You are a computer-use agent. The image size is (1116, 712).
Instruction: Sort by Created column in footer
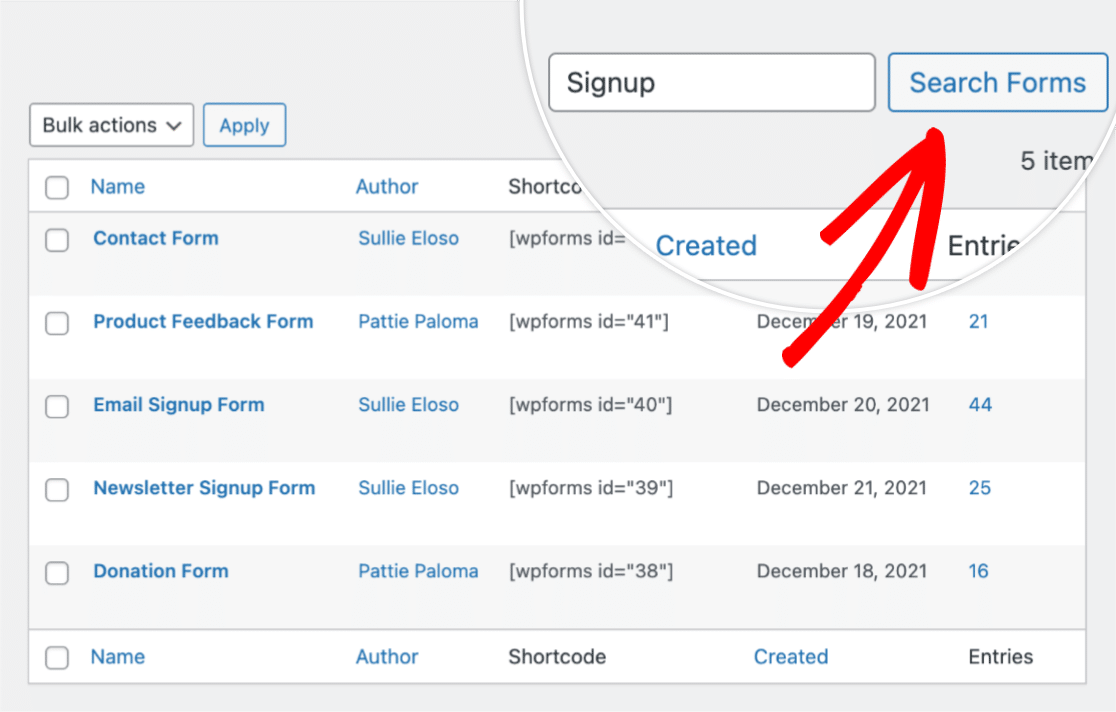tap(791, 656)
